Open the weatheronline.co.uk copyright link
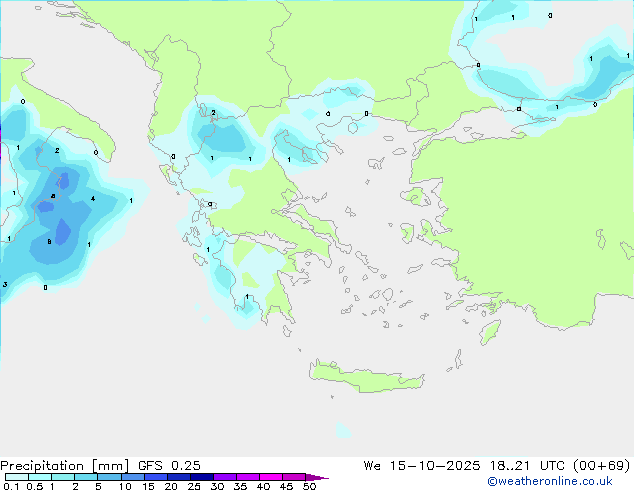The height and width of the screenshot is (490, 634). coord(550,481)
